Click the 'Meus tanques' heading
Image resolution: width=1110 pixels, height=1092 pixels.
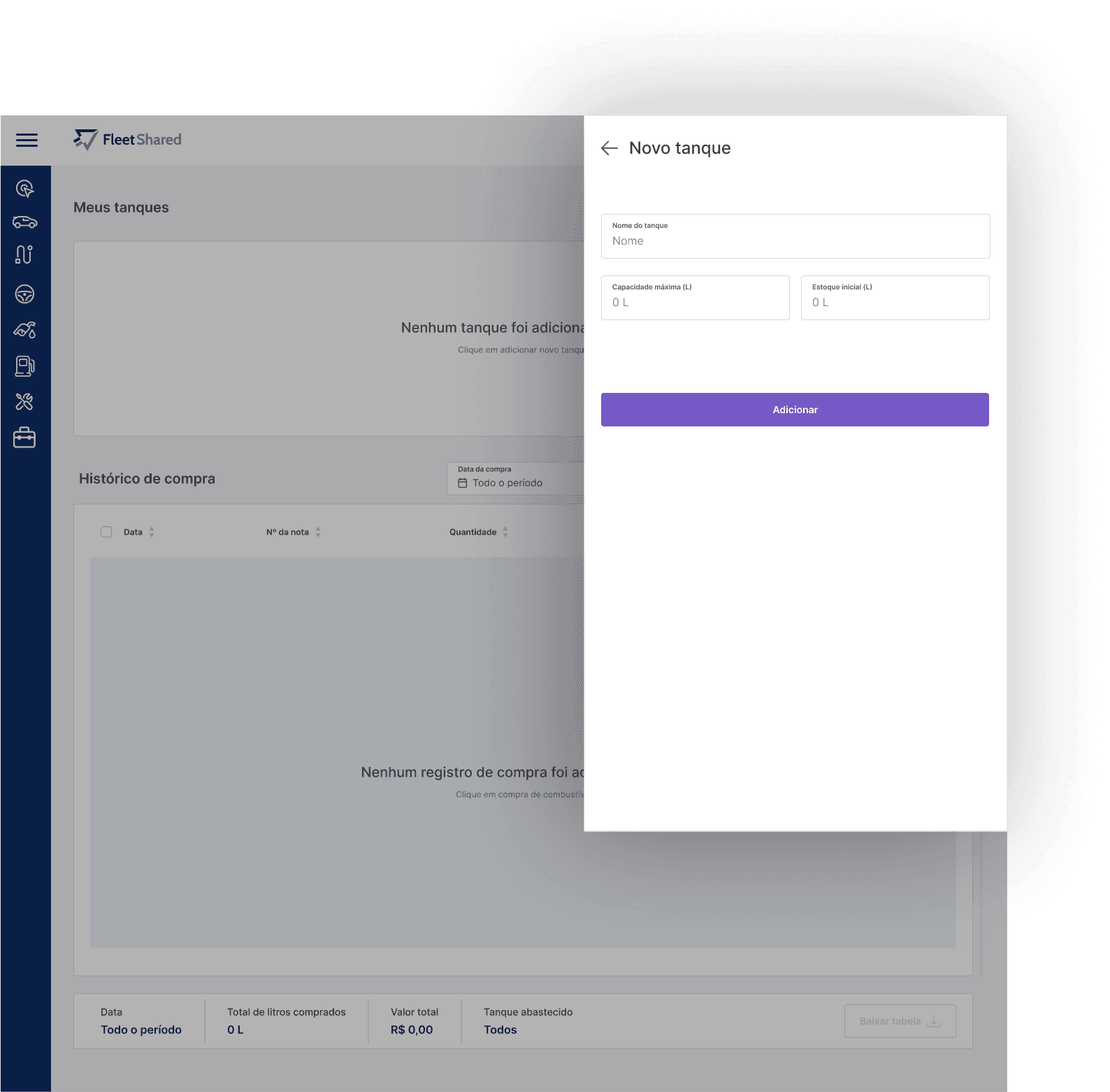click(x=121, y=208)
